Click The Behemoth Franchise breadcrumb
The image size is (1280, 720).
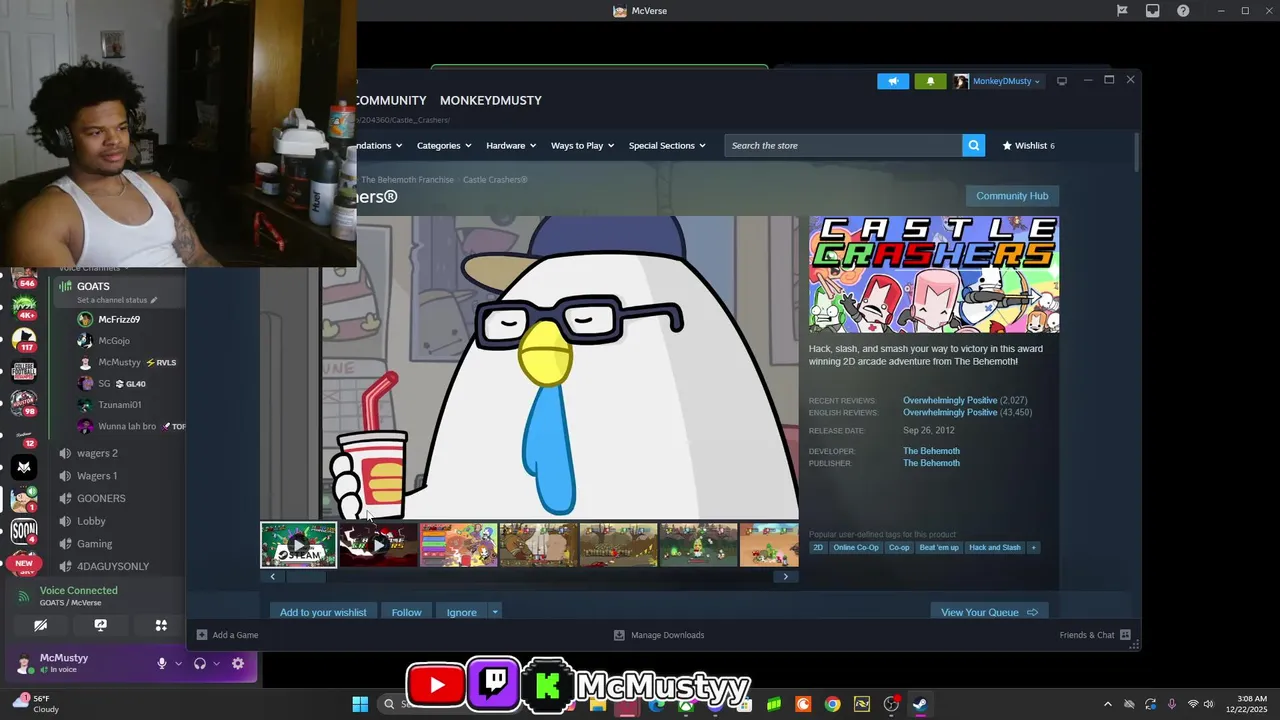pos(407,180)
